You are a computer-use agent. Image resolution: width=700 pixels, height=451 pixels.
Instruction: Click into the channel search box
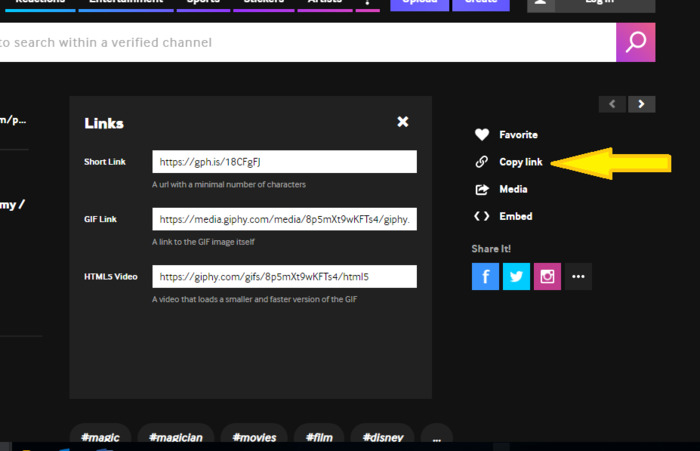click(x=300, y=43)
